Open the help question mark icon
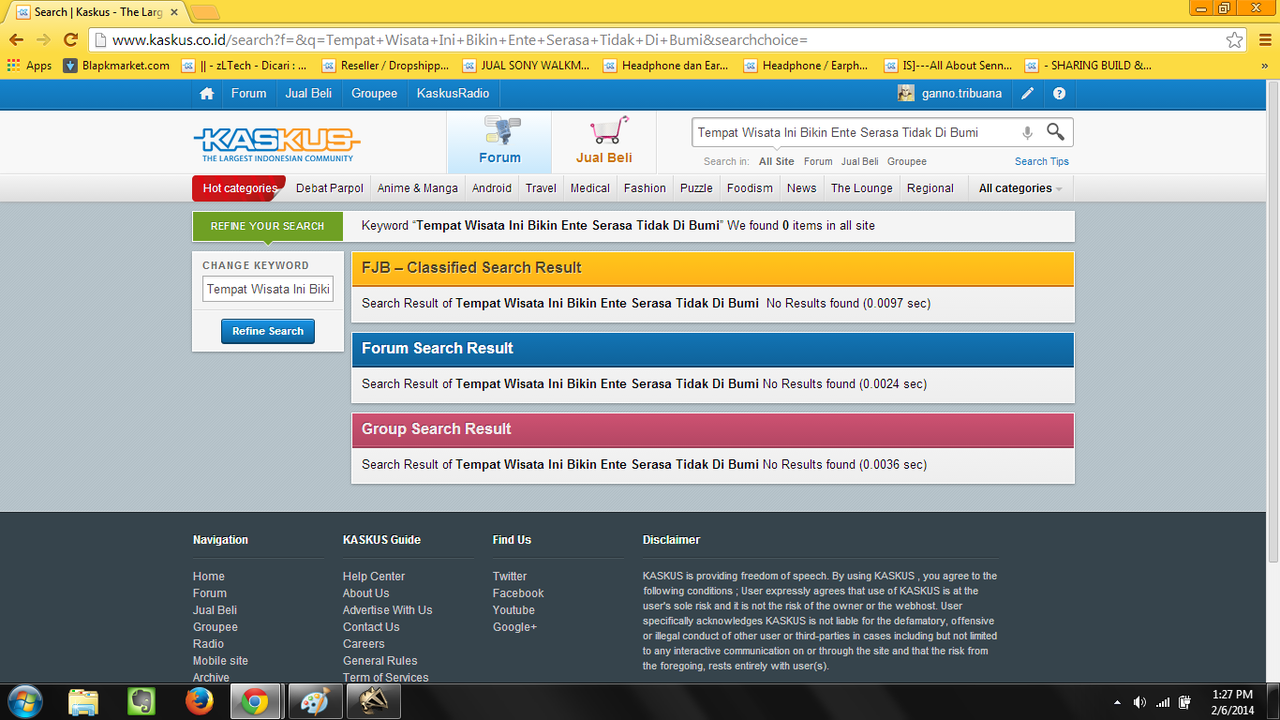The image size is (1280, 720). (x=1059, y=94)
